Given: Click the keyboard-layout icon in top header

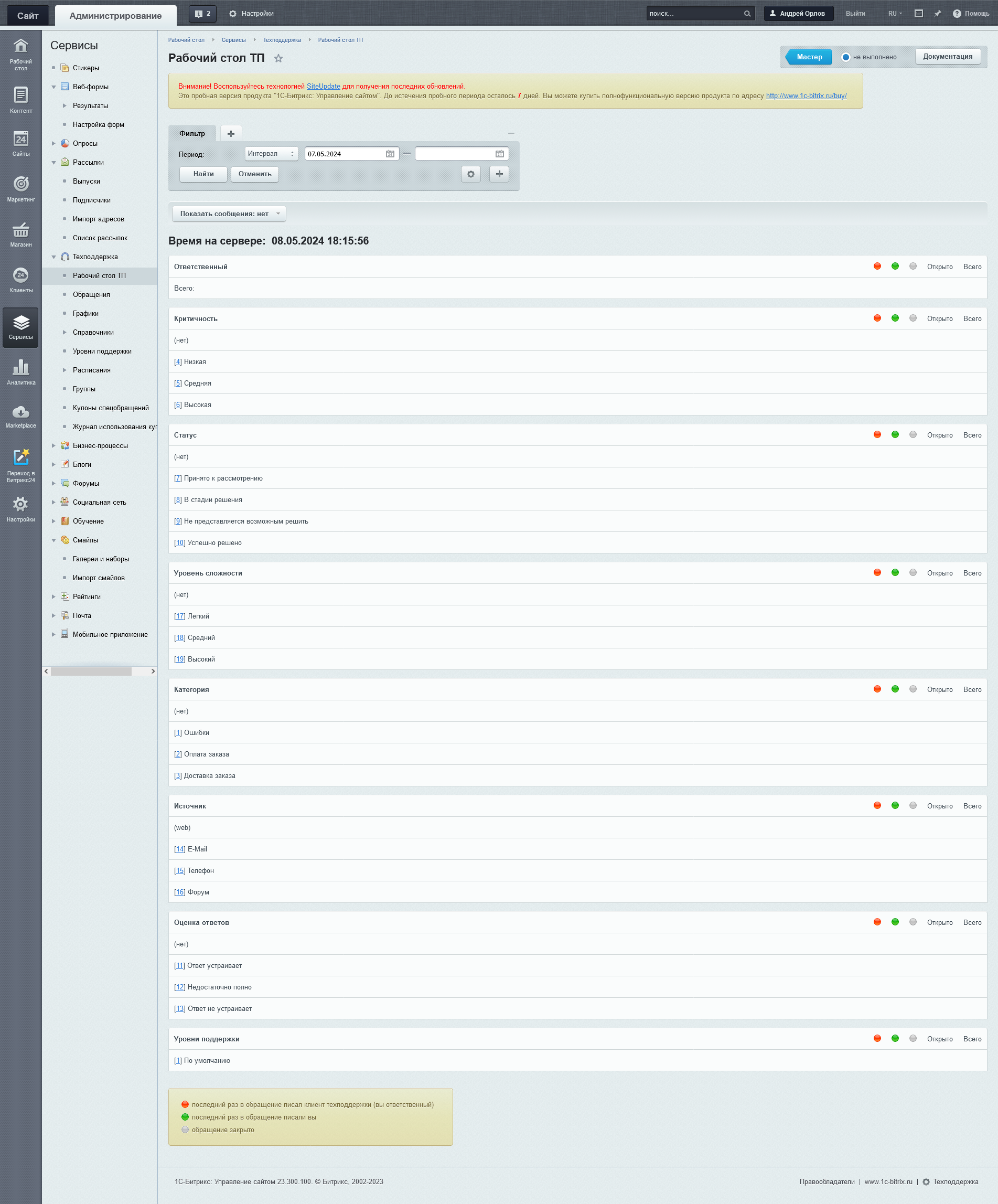Looking at the screenshot, I should pos(918,14).
